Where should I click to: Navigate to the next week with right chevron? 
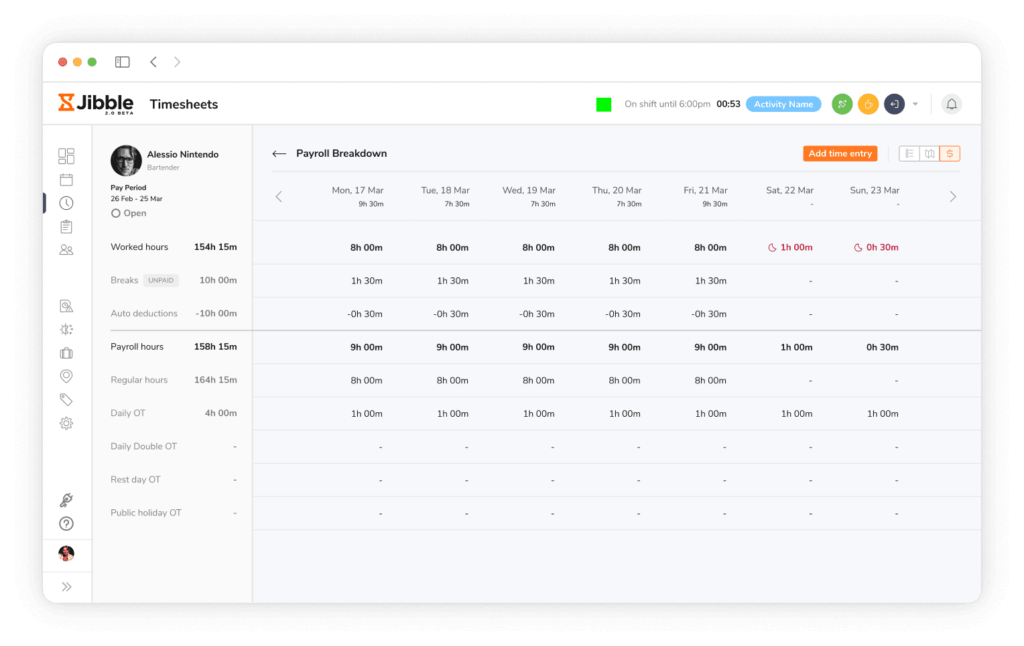click(x=952, y=196)
